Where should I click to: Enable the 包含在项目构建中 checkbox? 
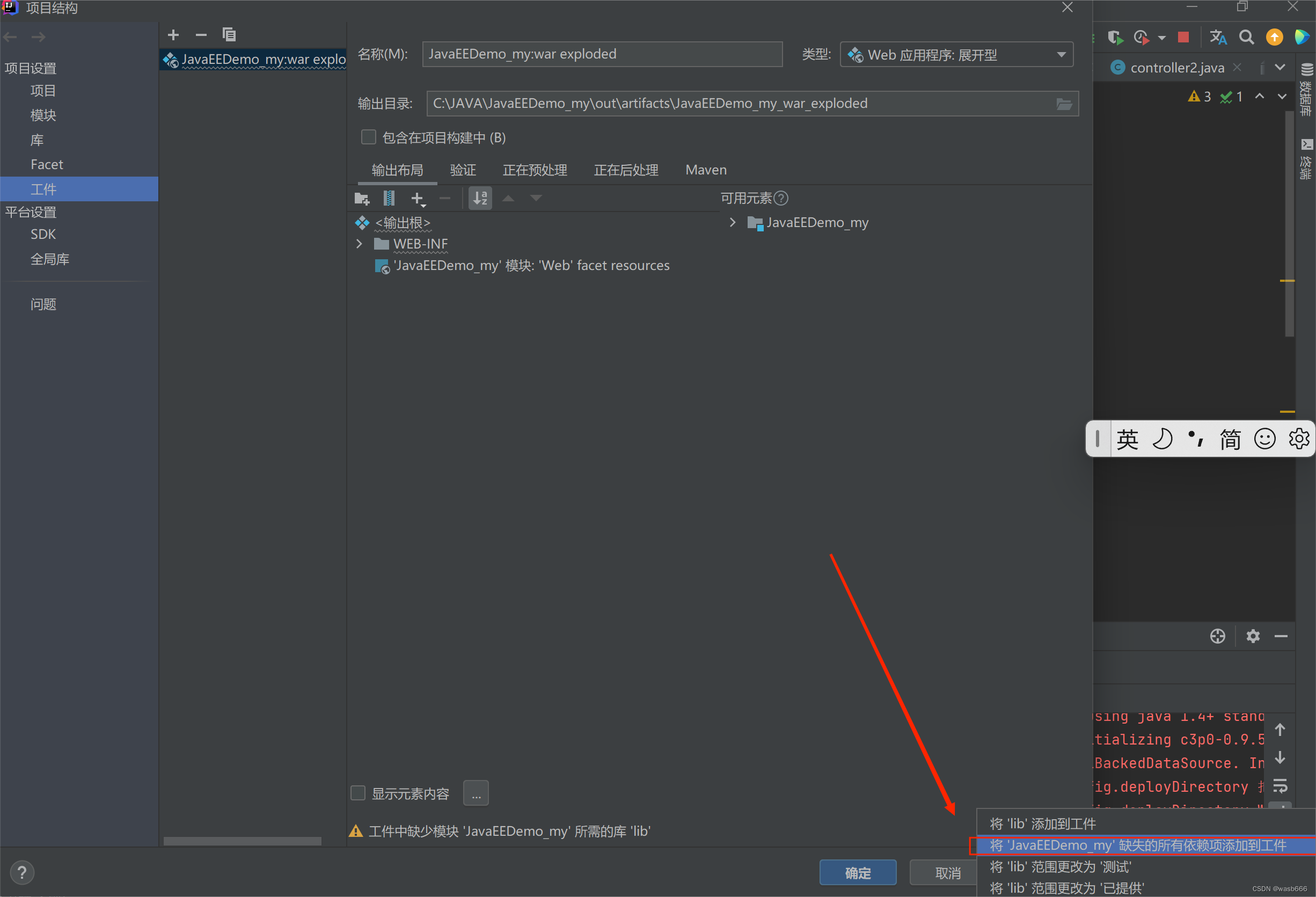(368, 136)
